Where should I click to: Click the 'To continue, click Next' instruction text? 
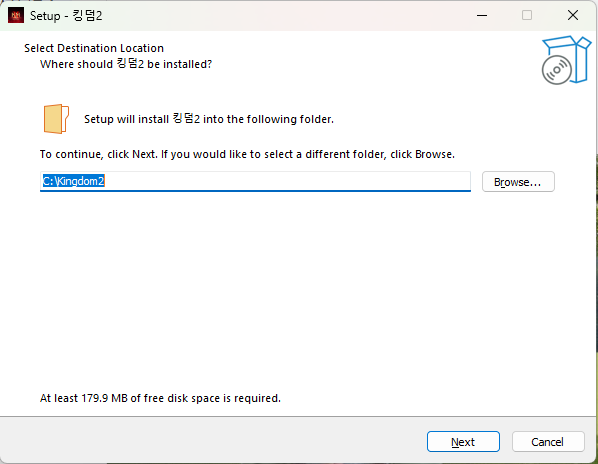[247, 154]
